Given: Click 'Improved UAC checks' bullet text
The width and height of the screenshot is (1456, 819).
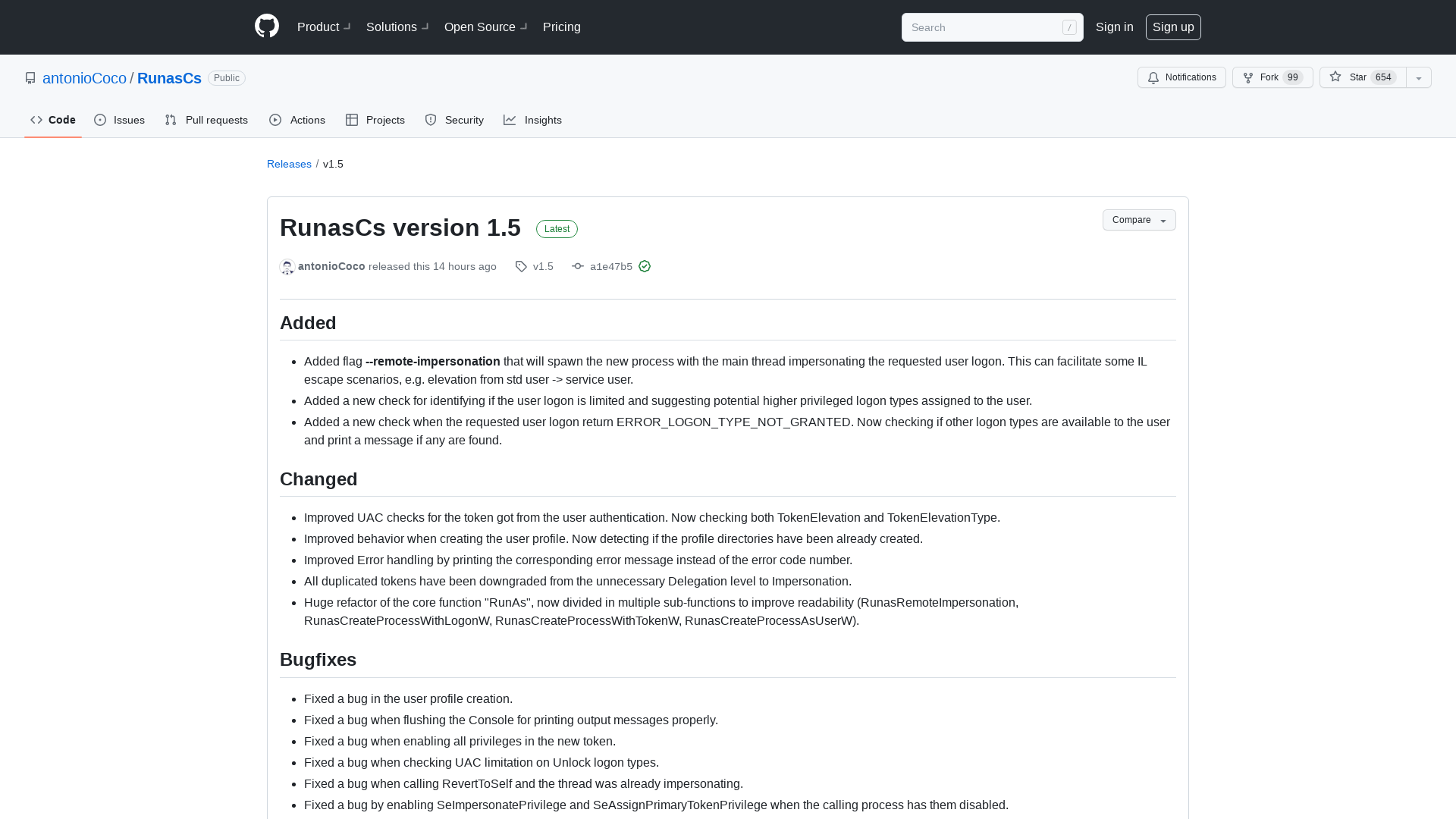Looking at the screenshot, I should point(652,518).
